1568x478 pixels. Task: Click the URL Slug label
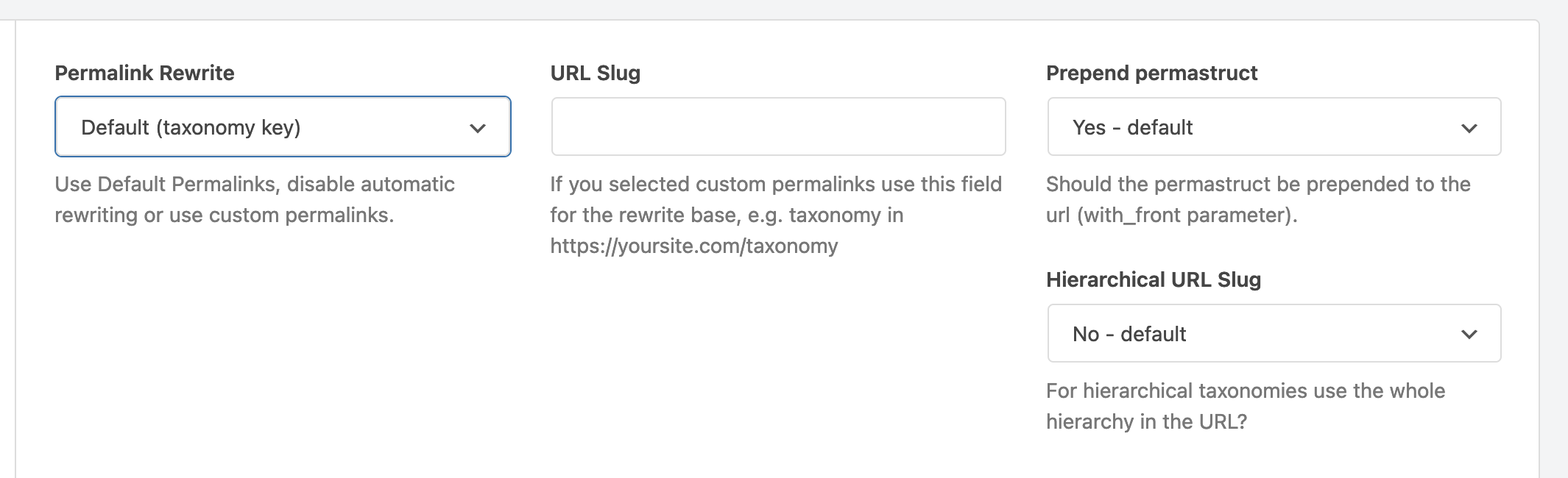tap(595, 73)
